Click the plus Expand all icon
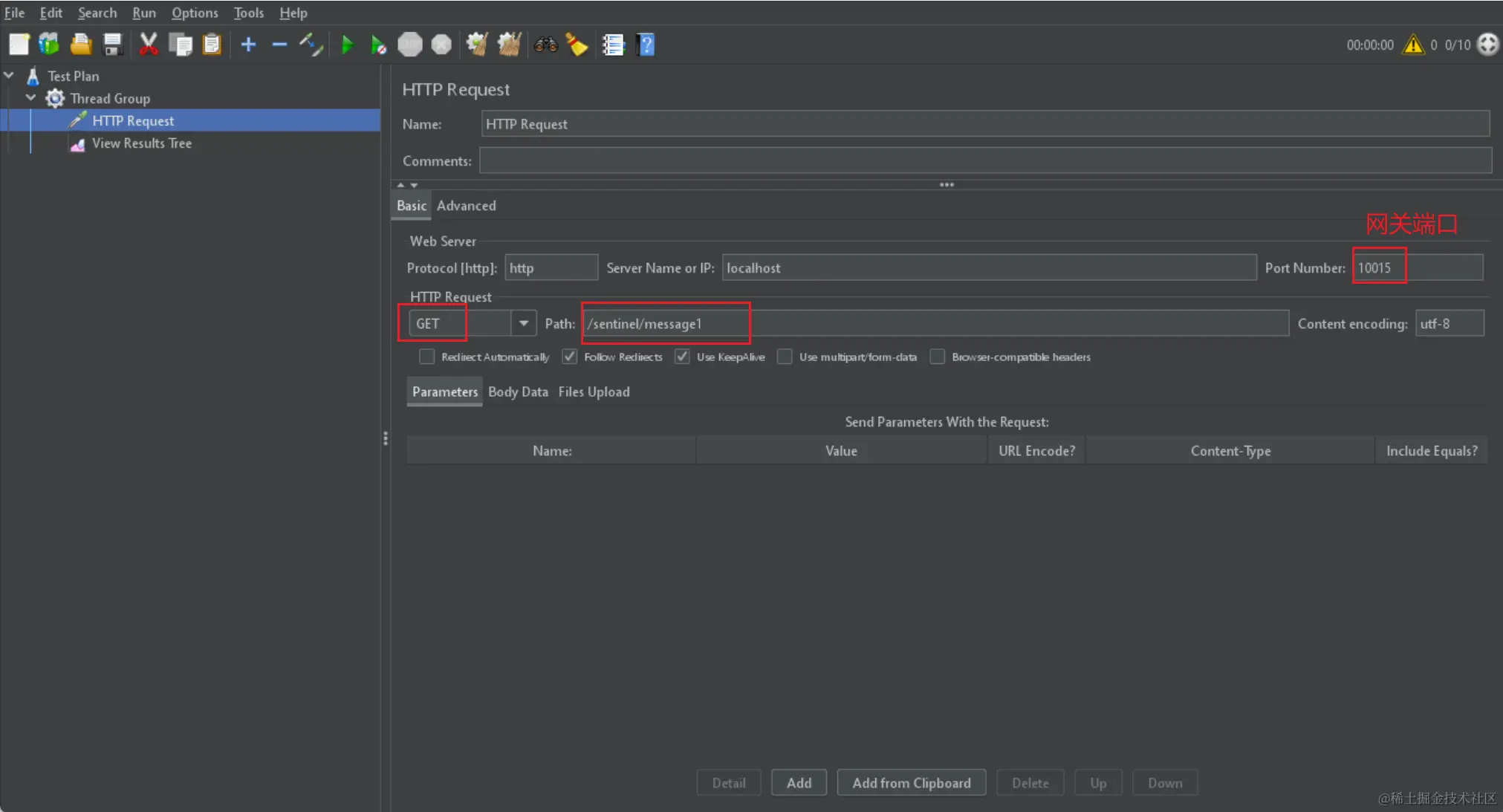 point(248,45)
